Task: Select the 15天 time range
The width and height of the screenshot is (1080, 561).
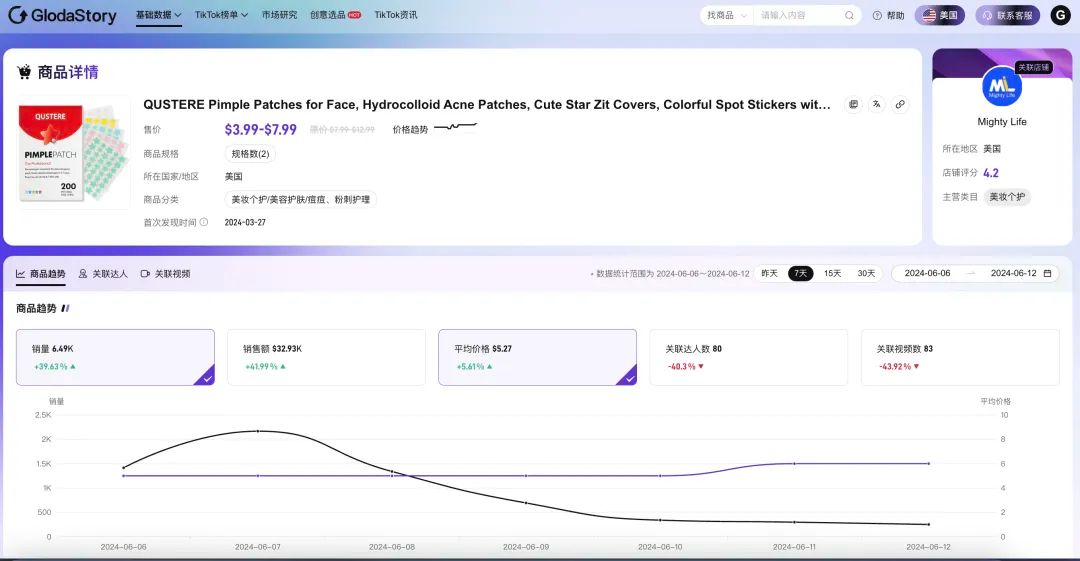Action: coord(832,274)
